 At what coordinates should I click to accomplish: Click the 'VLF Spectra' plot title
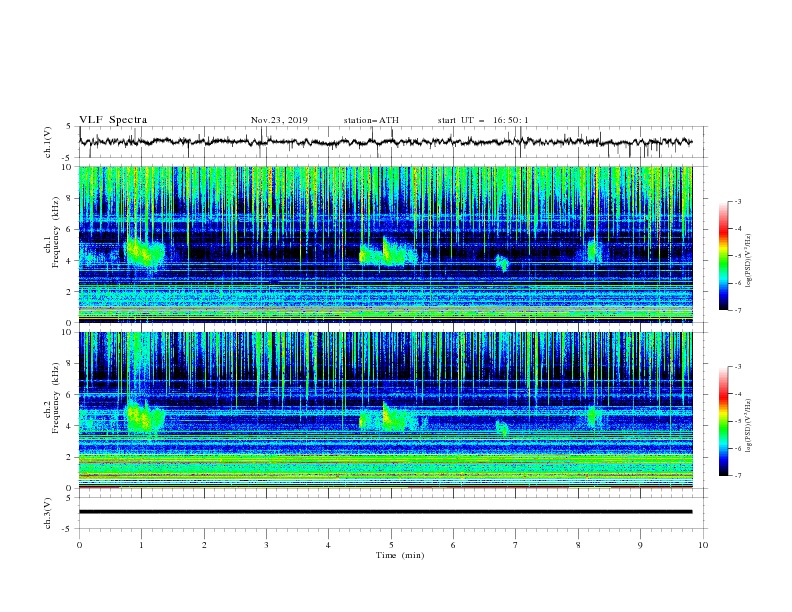(x=113, y=120)
